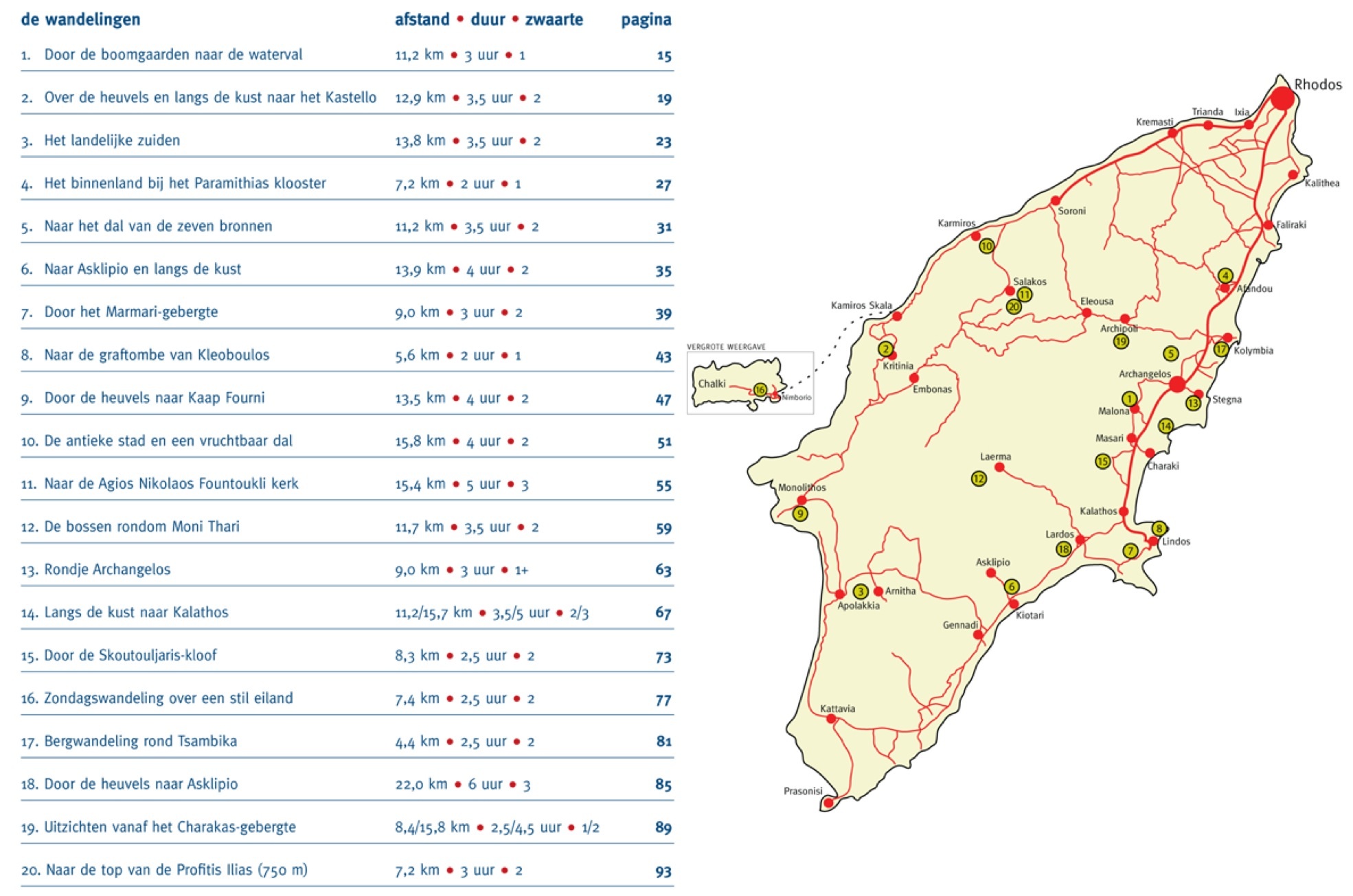Open walk 1 Door de boomgaarden entry
Screen dimensions: 1353x896
pos(173,55)
